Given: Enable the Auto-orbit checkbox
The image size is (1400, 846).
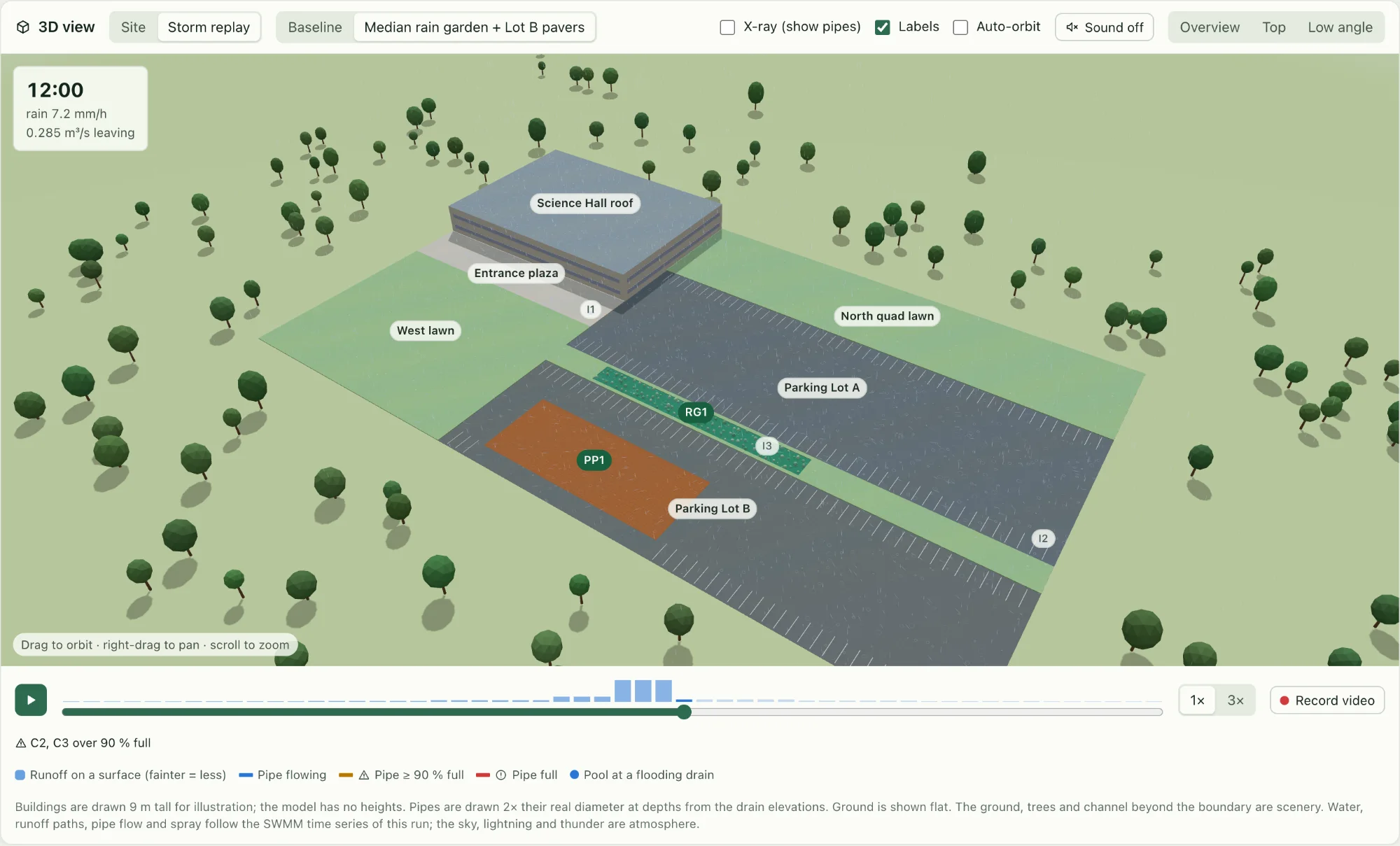Looking at the screenshot, I should (960, 27).
